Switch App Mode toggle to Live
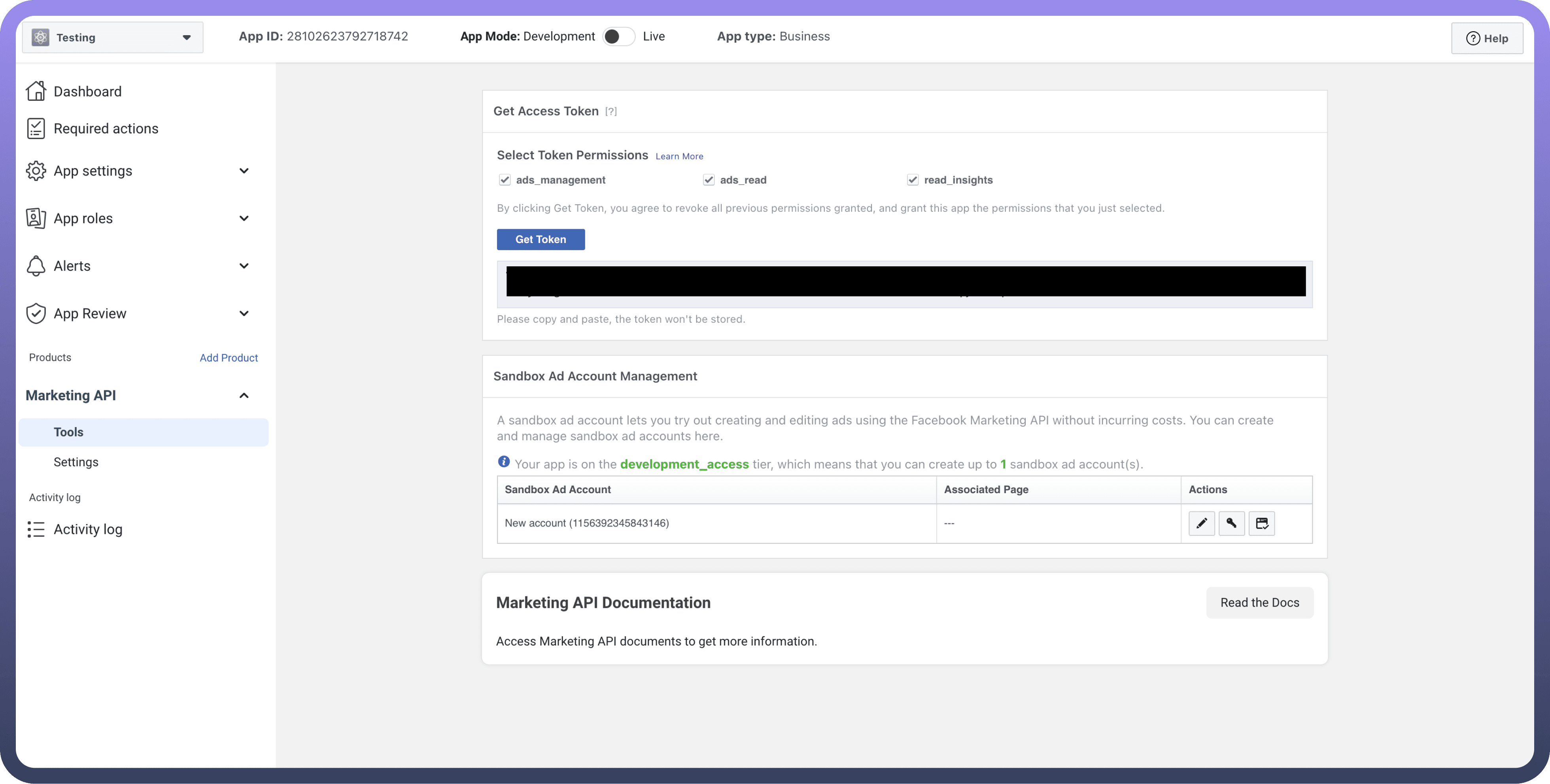The height and width of the screenshot is (784, 1550). click(x=618, y=37)
